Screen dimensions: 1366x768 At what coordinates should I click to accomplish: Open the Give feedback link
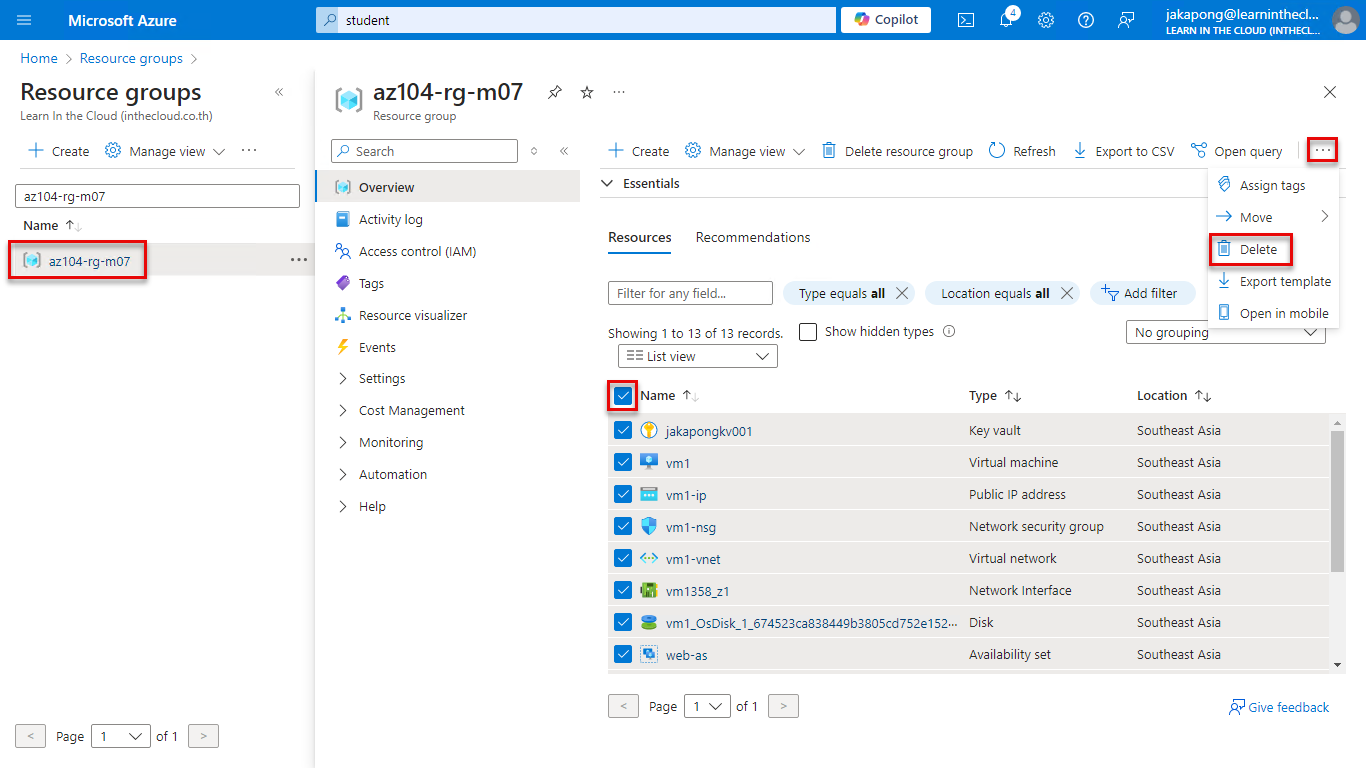[x=1279, y=707]
